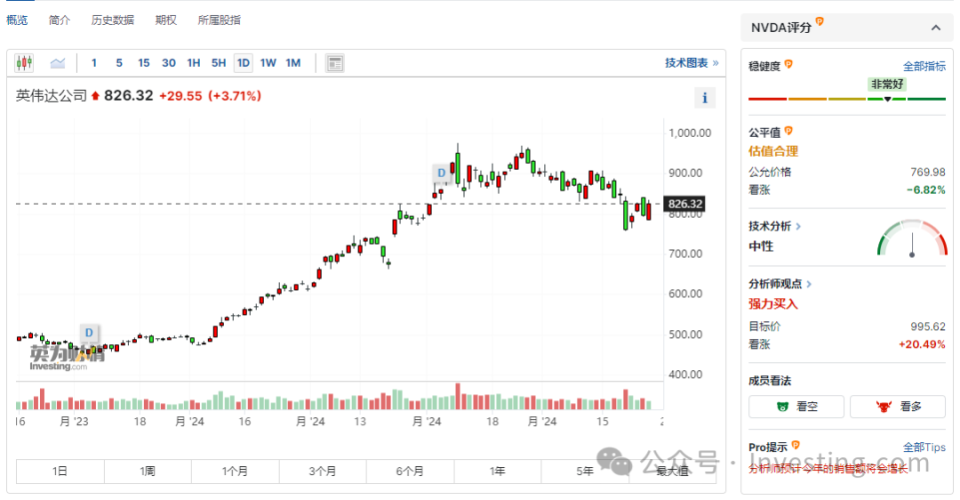
Task: Select the 1周 time range
Action: pyautogui.click(x=148, y=471)
